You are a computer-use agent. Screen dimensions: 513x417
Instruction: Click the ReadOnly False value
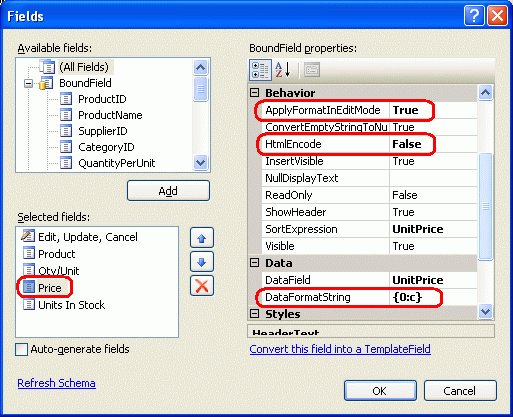point(433,195)
